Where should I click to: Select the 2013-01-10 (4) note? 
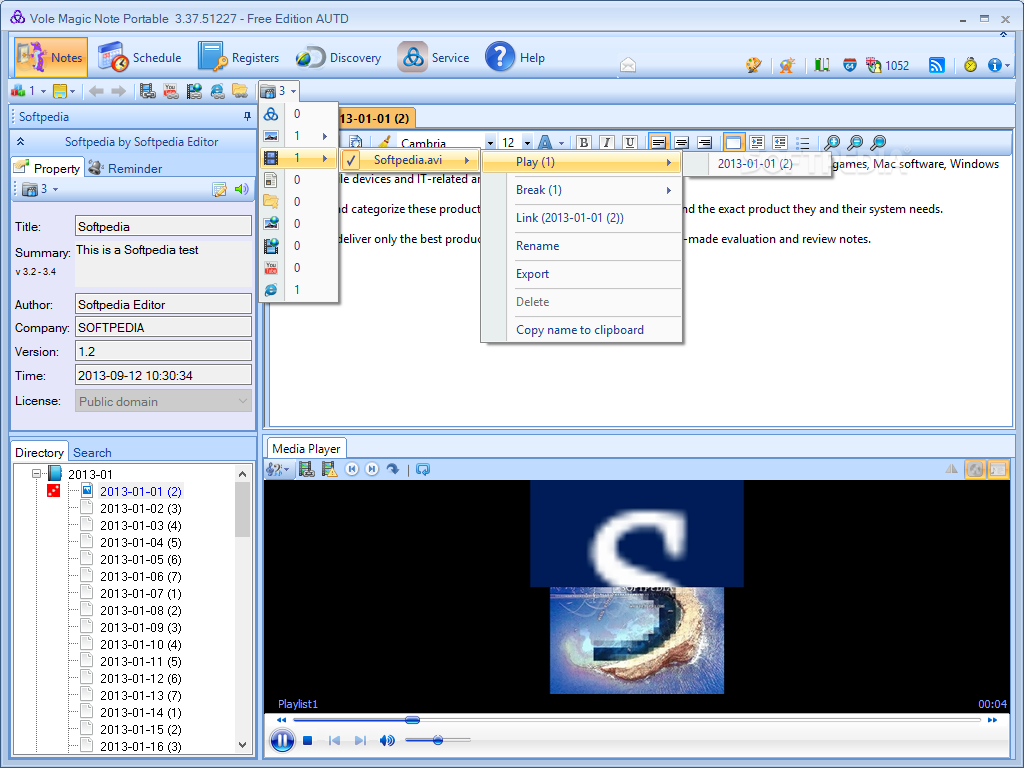coord(140,644)
